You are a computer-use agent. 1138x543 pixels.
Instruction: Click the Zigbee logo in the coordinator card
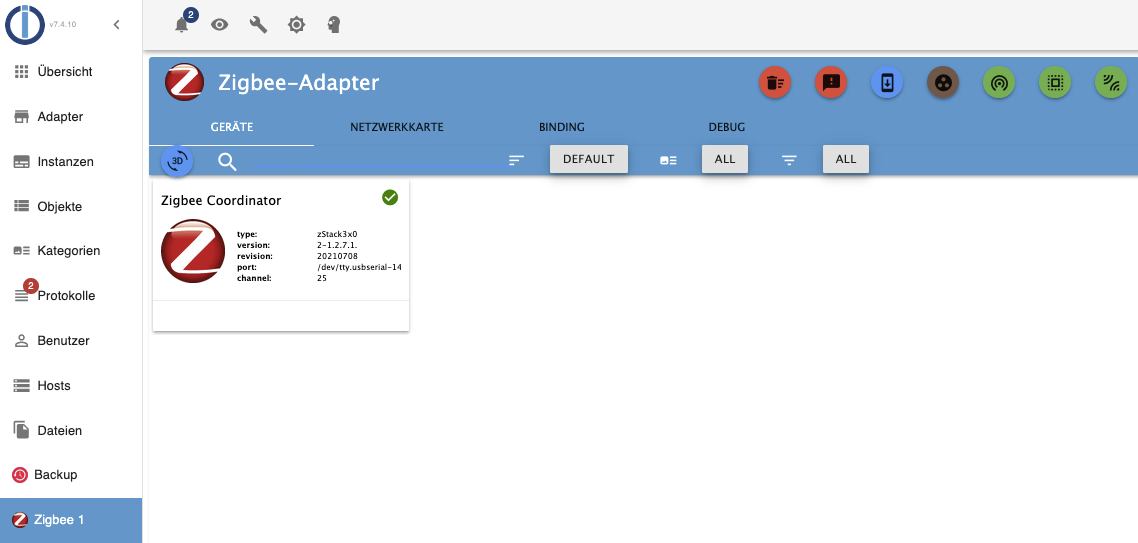point(193,250)
